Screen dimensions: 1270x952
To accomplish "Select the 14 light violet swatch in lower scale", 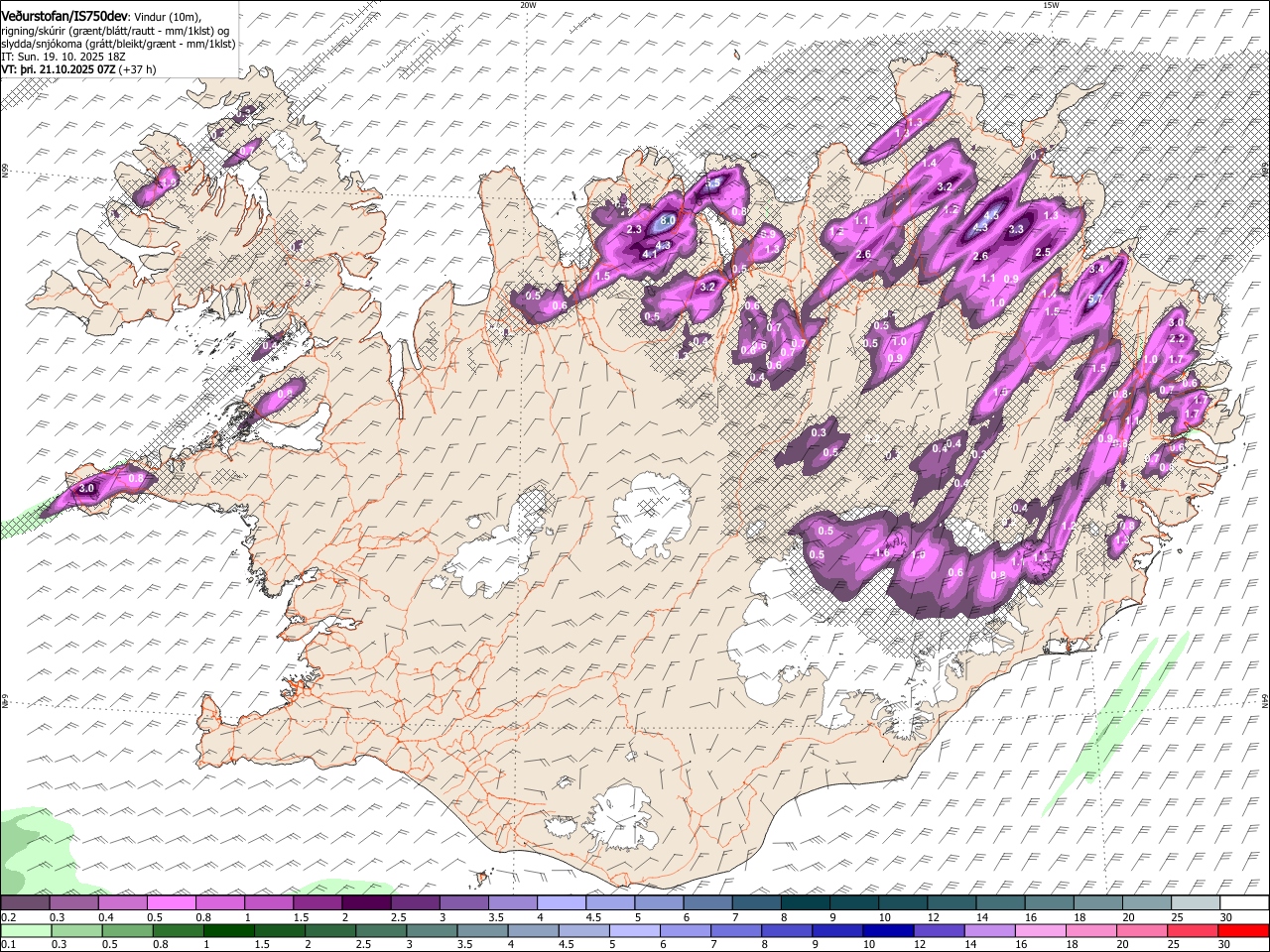I will [x=990, y=931].
